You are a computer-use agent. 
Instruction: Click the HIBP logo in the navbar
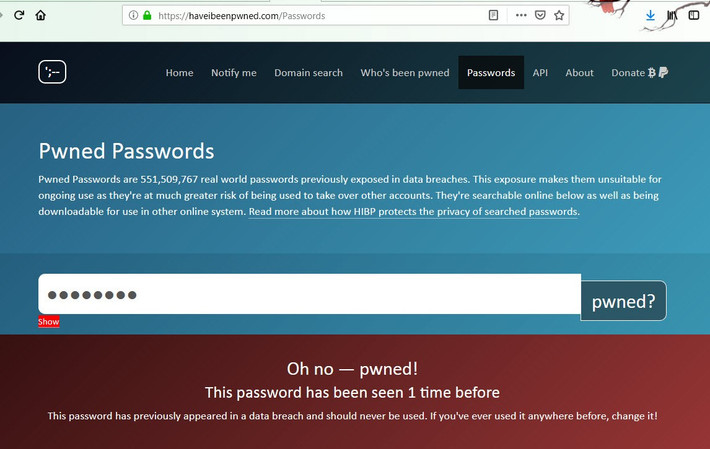click(x=52, y=72)
